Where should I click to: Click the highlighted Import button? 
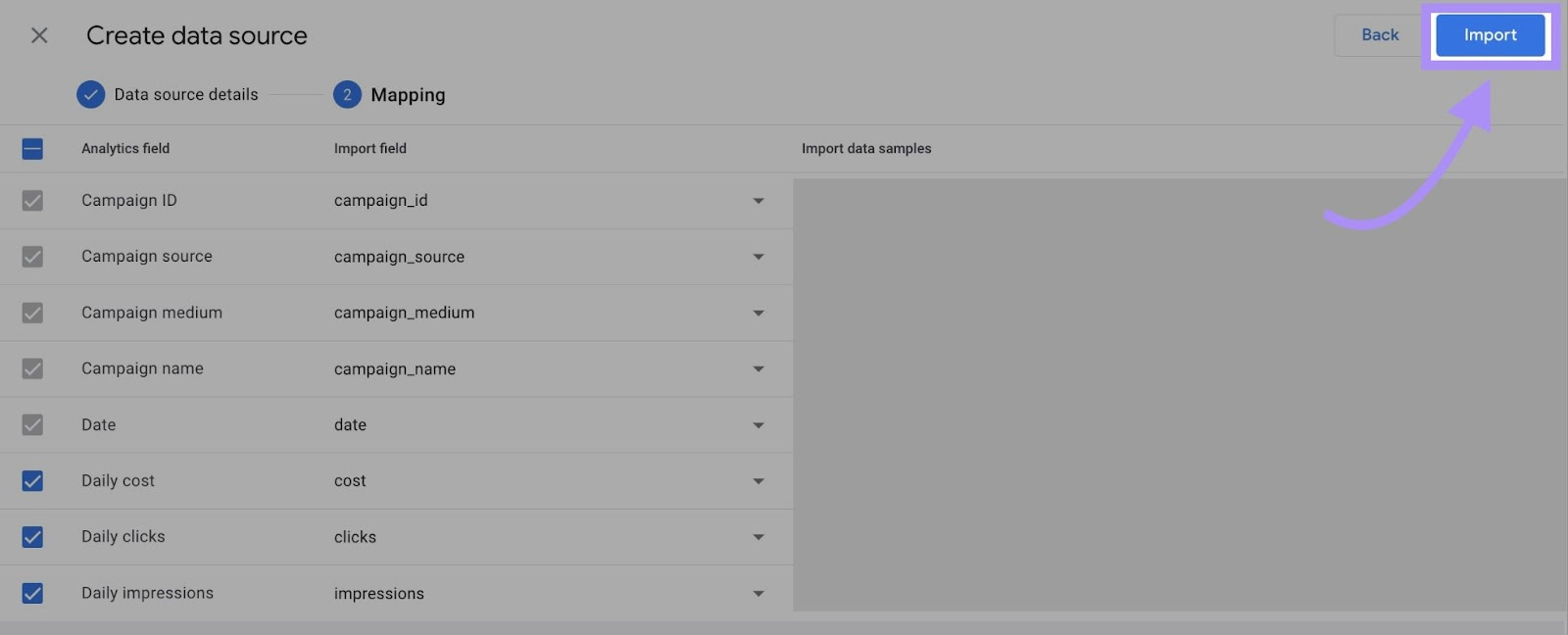click(1489, 34)
